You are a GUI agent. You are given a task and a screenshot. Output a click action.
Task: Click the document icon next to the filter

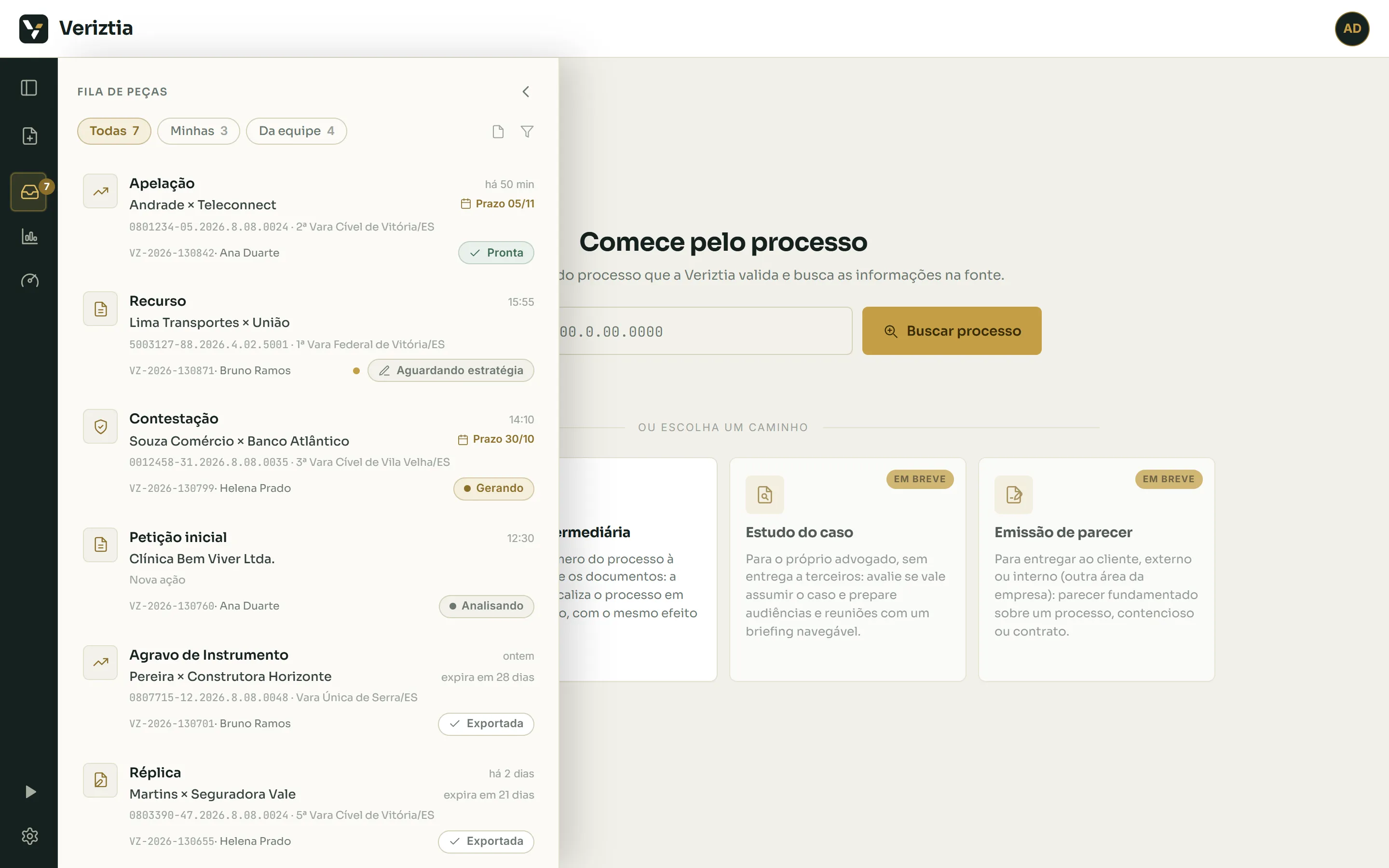[498, 132]
